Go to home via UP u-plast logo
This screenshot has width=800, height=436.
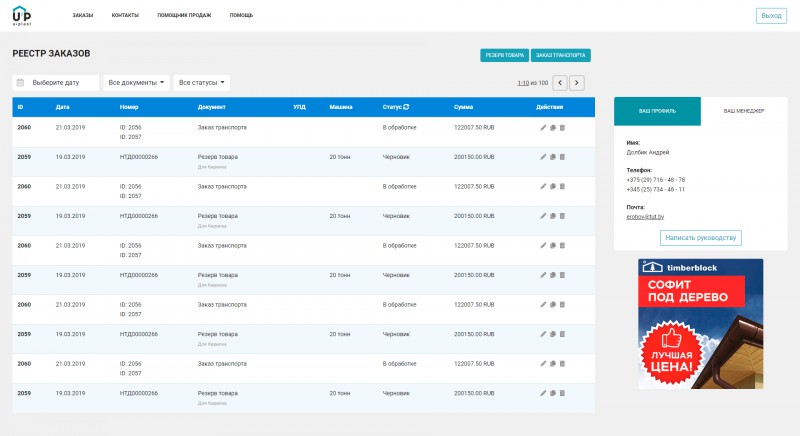click(21, 16)
